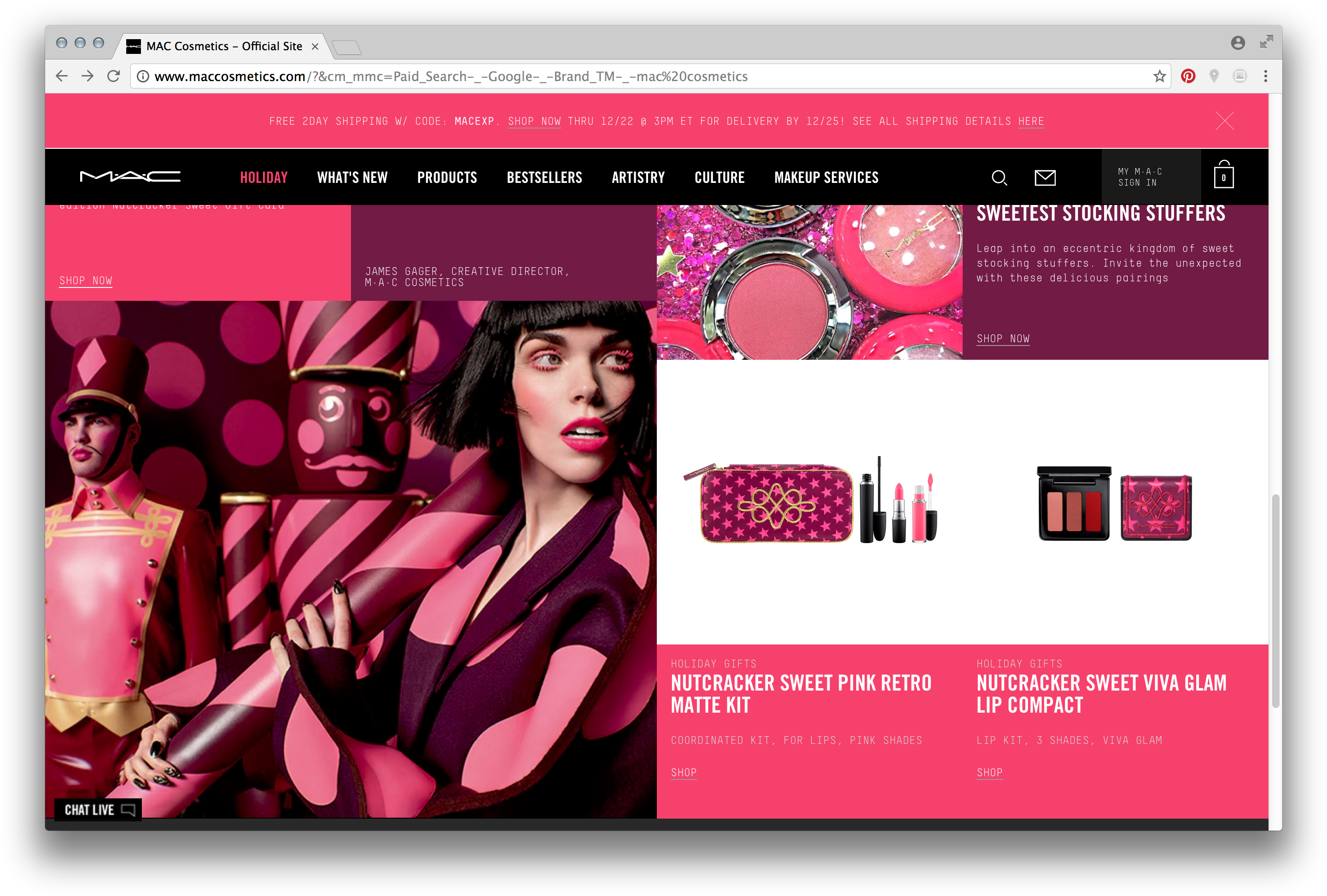Click the email newsletter envelope icon
This screenshot has height=896, width=1327.
tap(1046, 178)
